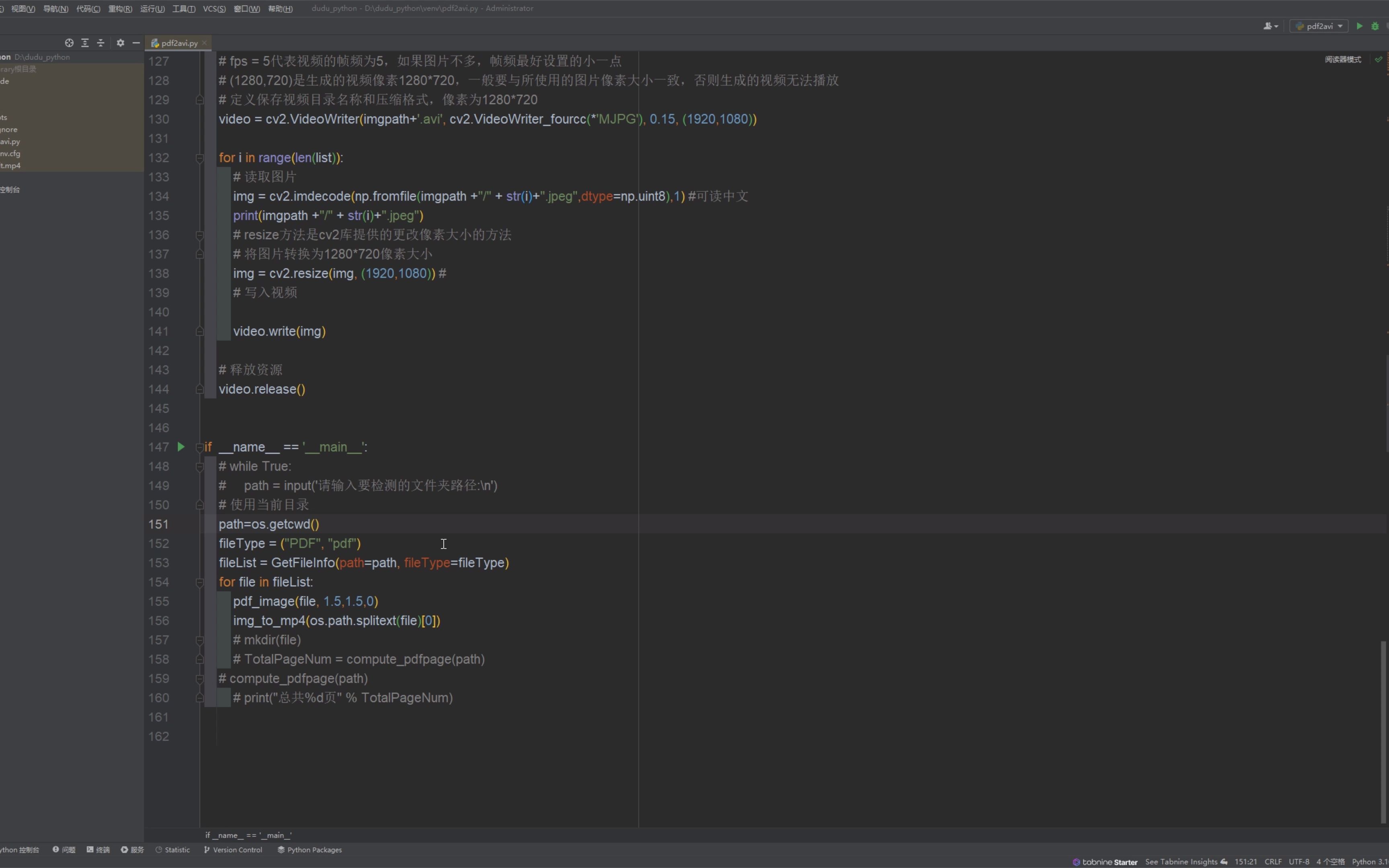
Task: Expand all nodes in the project panel
Action: [85, 43]
